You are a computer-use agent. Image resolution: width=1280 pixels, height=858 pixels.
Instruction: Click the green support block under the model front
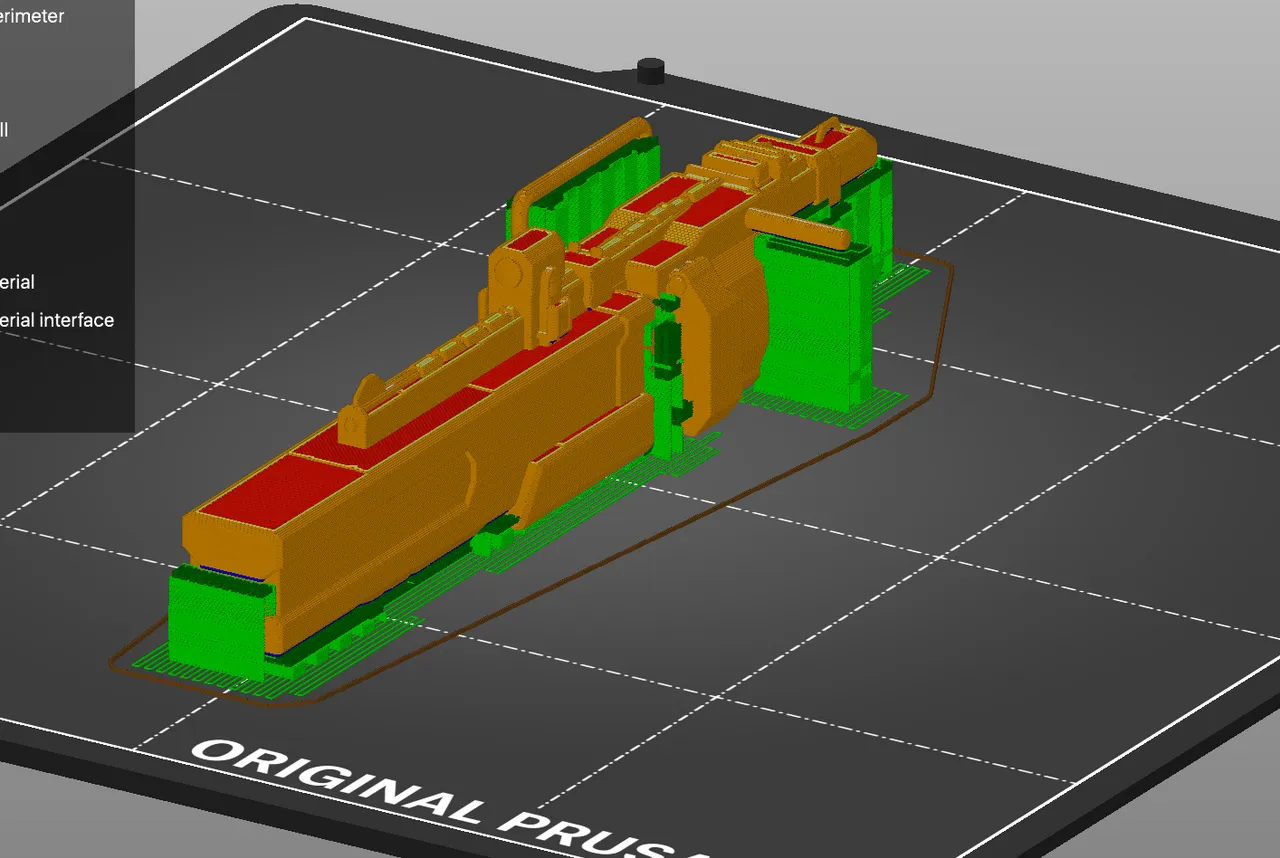[215, 620]
